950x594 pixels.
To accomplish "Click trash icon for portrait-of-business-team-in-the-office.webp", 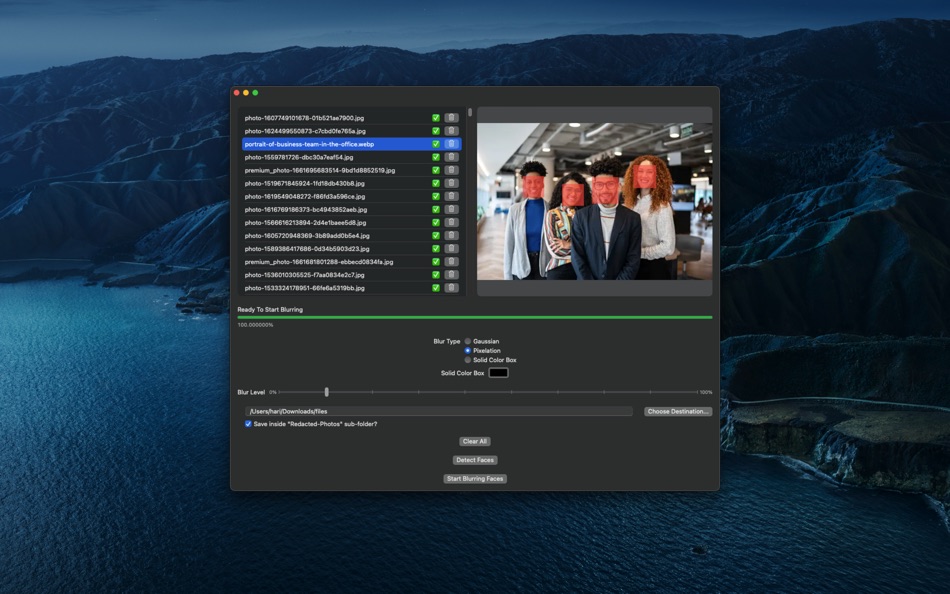I will 451,144.
